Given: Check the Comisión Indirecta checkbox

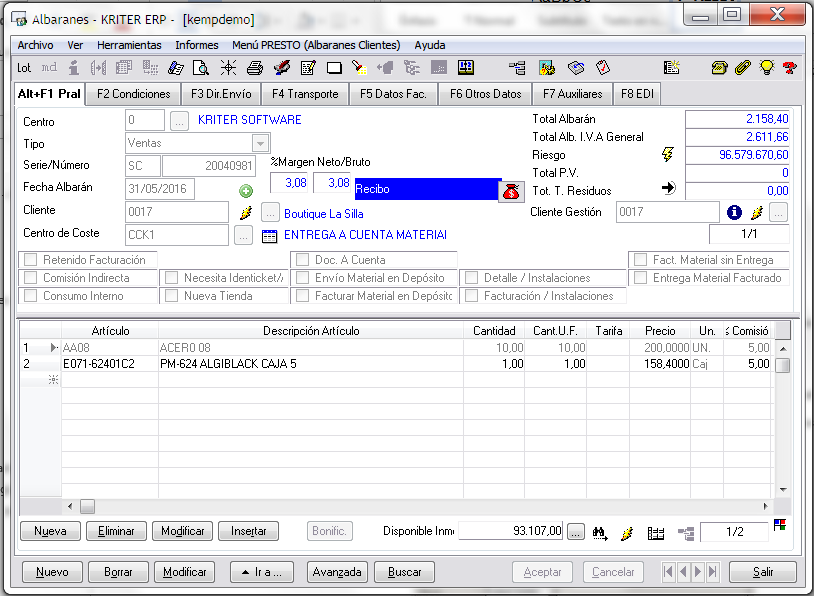Looking at the screenshot, I should [31, 278].
